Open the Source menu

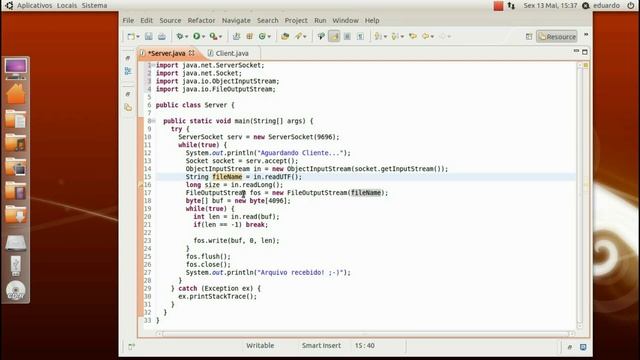(x=170, y=20)
